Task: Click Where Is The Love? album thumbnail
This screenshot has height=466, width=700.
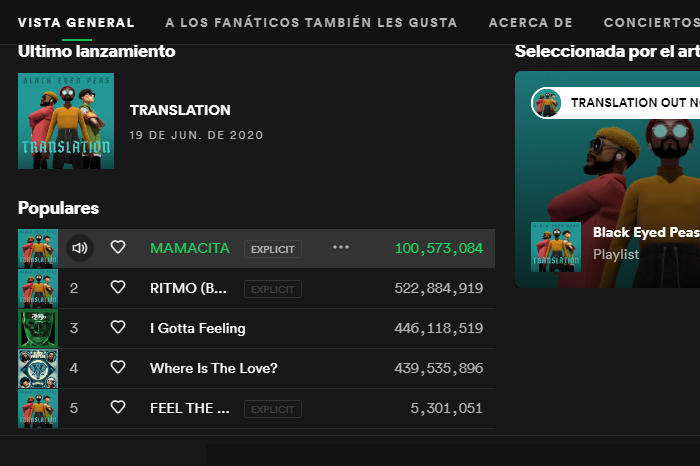Action: 38,368
